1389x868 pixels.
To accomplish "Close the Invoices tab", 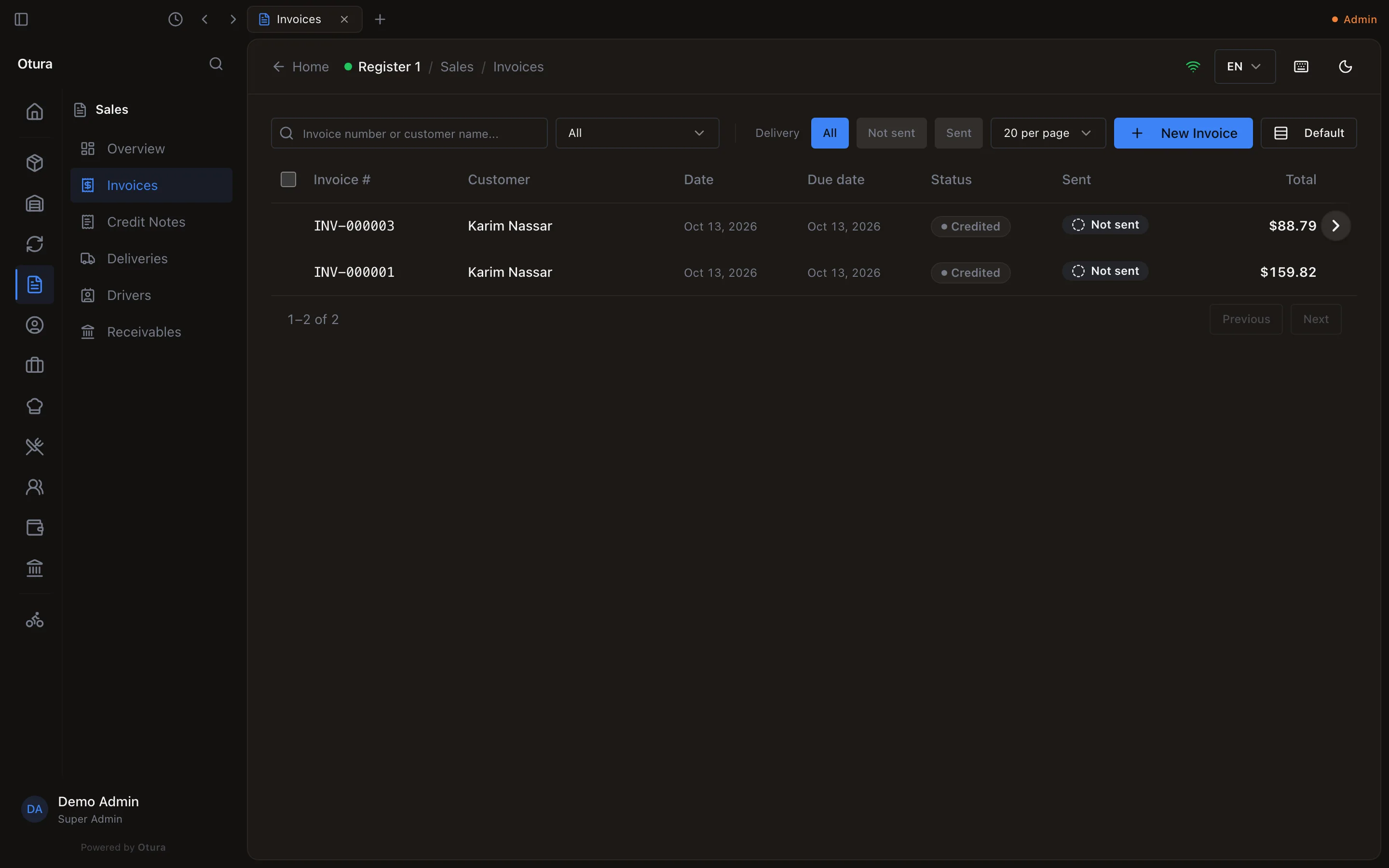I will coord(344,19).
